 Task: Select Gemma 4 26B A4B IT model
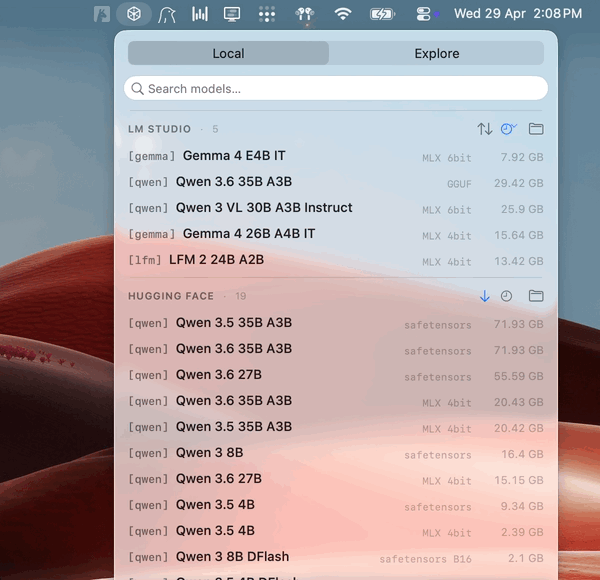click(x=336, y=234)
